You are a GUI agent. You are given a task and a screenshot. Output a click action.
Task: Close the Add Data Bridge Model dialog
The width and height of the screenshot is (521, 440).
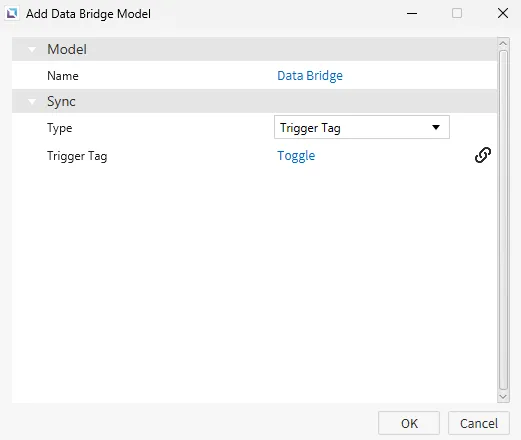[x=503, y=14]
